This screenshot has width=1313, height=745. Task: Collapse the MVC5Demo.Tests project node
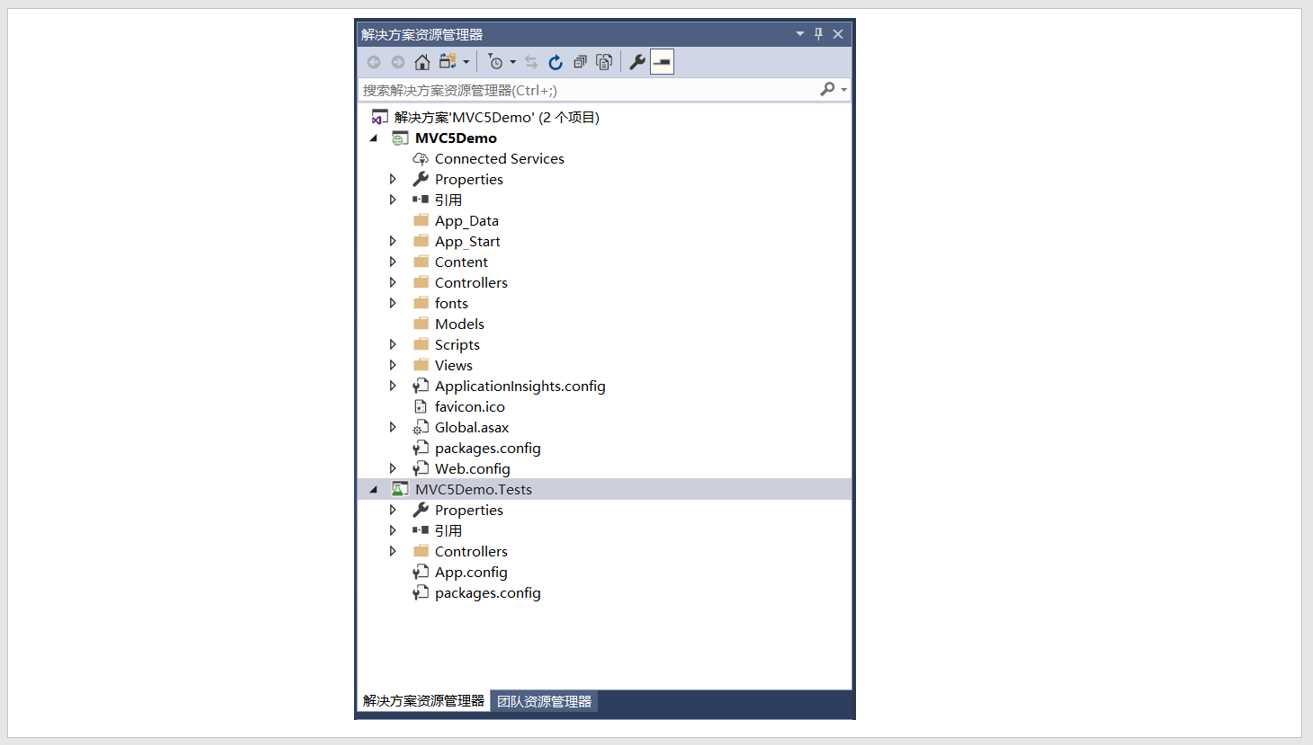click(x=374, y=489)
